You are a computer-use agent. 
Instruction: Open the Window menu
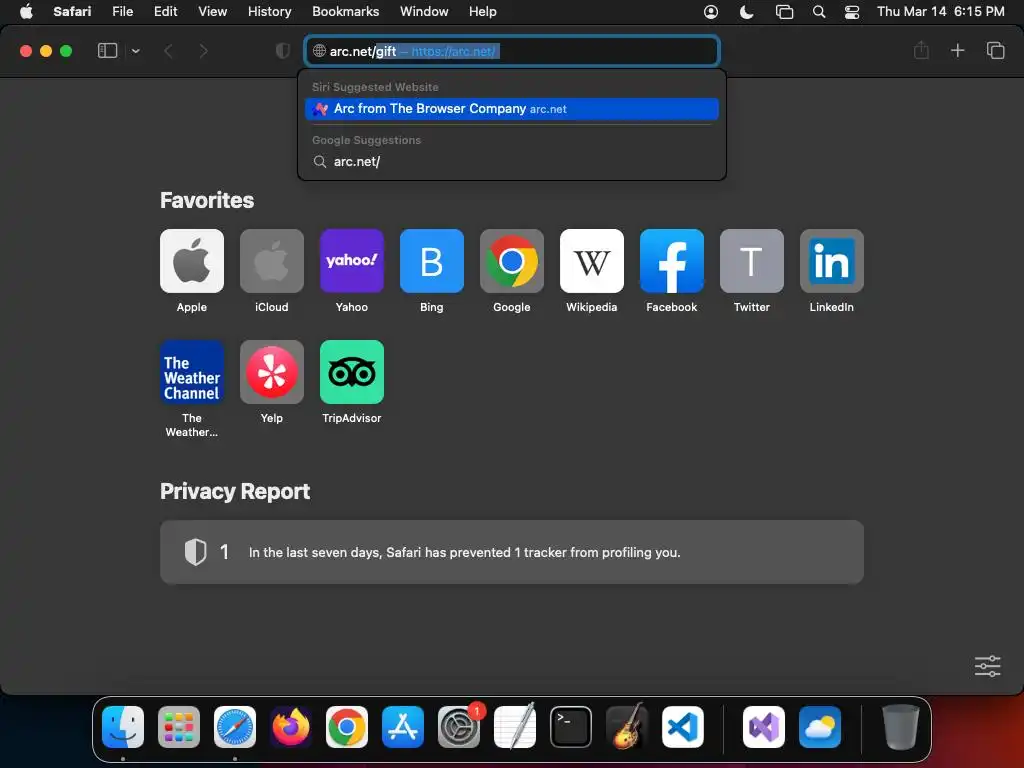[x=424, y=12]
